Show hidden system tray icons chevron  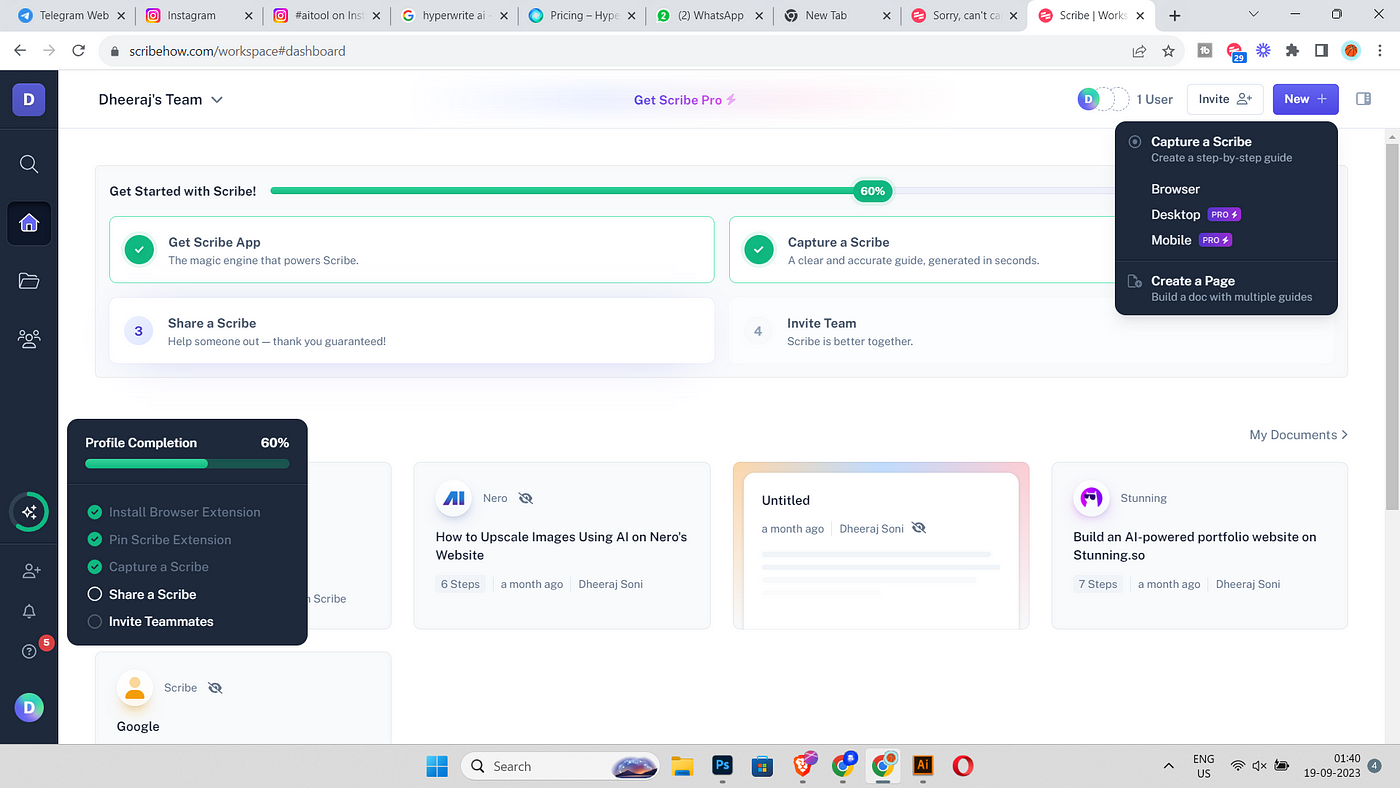coord(1169,766)
